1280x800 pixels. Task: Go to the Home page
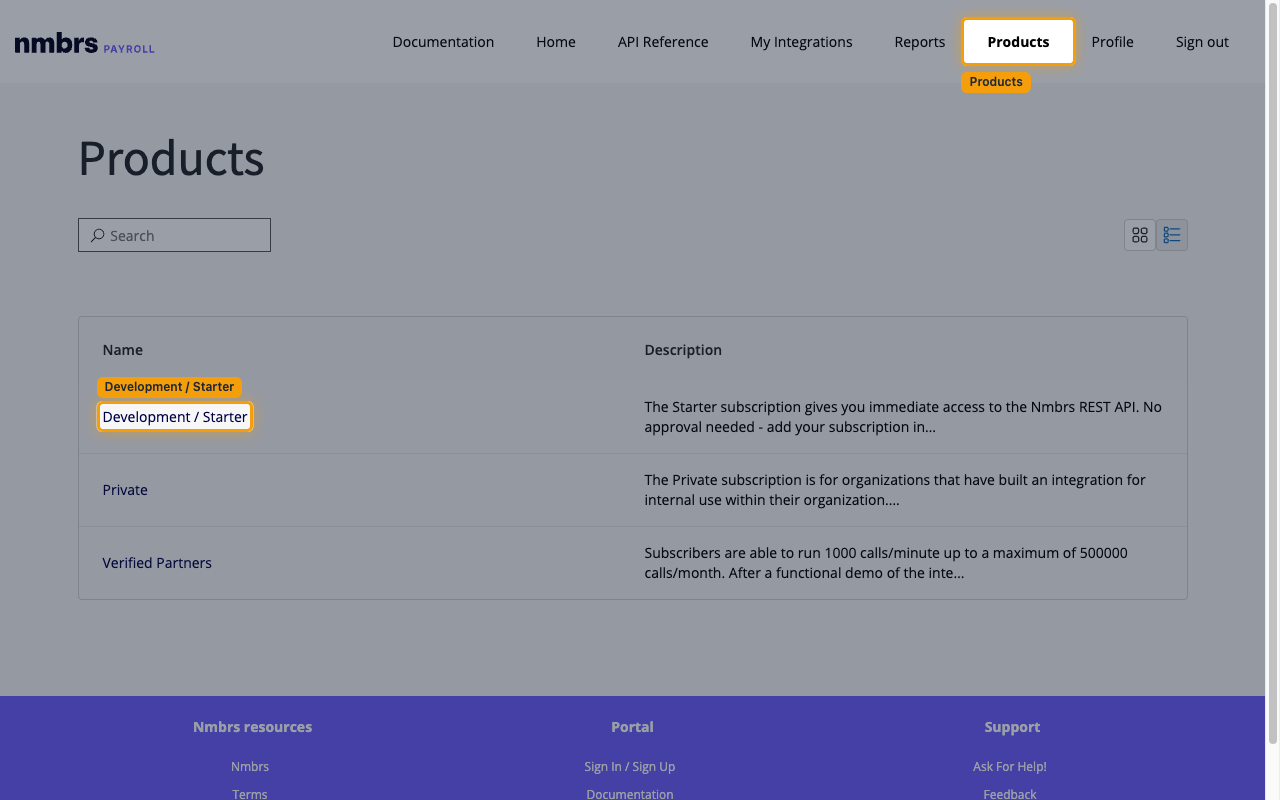556,42
